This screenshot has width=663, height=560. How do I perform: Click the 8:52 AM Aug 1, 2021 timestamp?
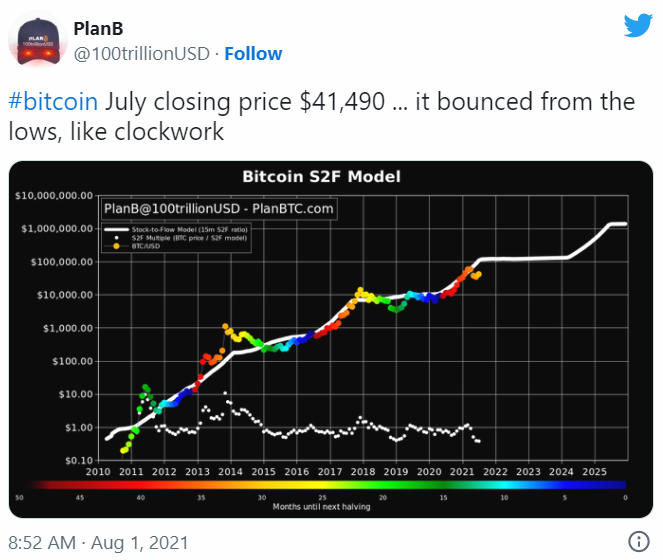[x=98, y=542]
